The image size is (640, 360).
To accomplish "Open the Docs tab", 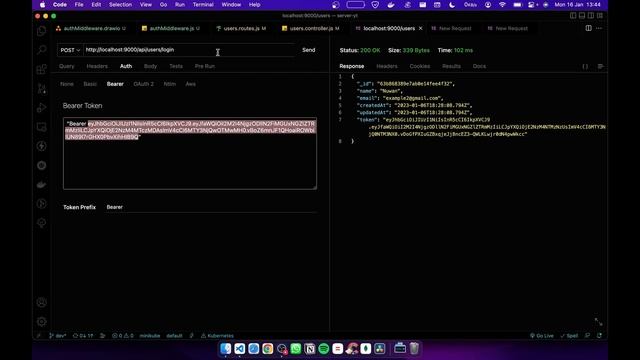I will coord(479,66).
